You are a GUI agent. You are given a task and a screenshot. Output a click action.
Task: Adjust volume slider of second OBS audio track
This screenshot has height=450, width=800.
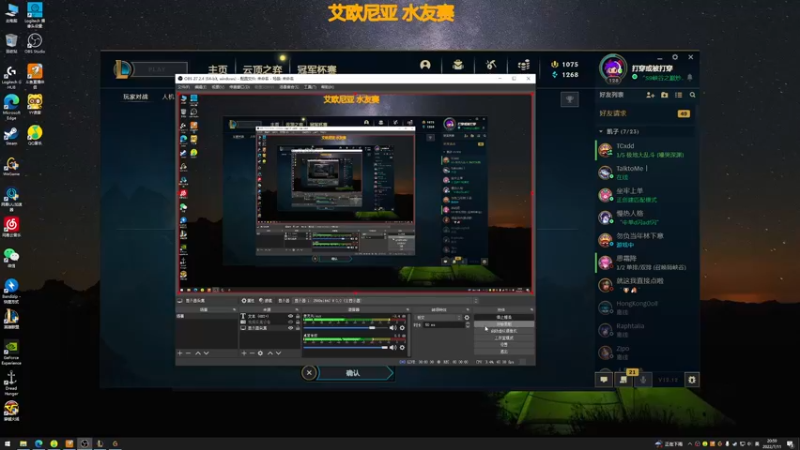coord(346,347)
